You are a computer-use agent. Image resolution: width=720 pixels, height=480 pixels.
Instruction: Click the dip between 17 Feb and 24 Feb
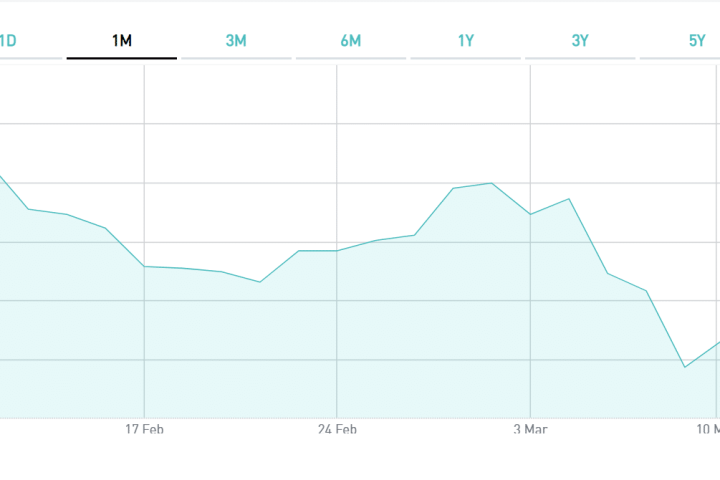tap(260, 282)
